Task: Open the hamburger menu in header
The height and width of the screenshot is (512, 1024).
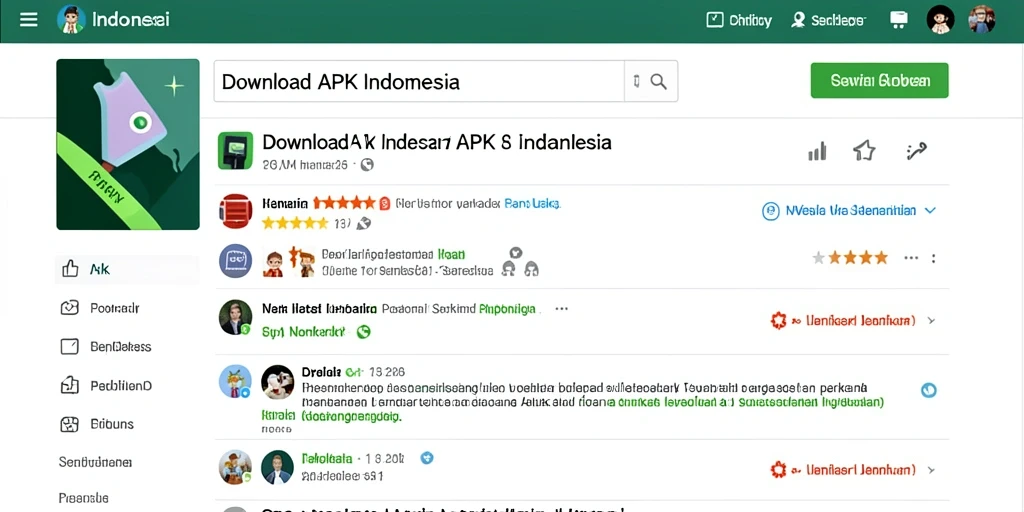Action: 28,20
